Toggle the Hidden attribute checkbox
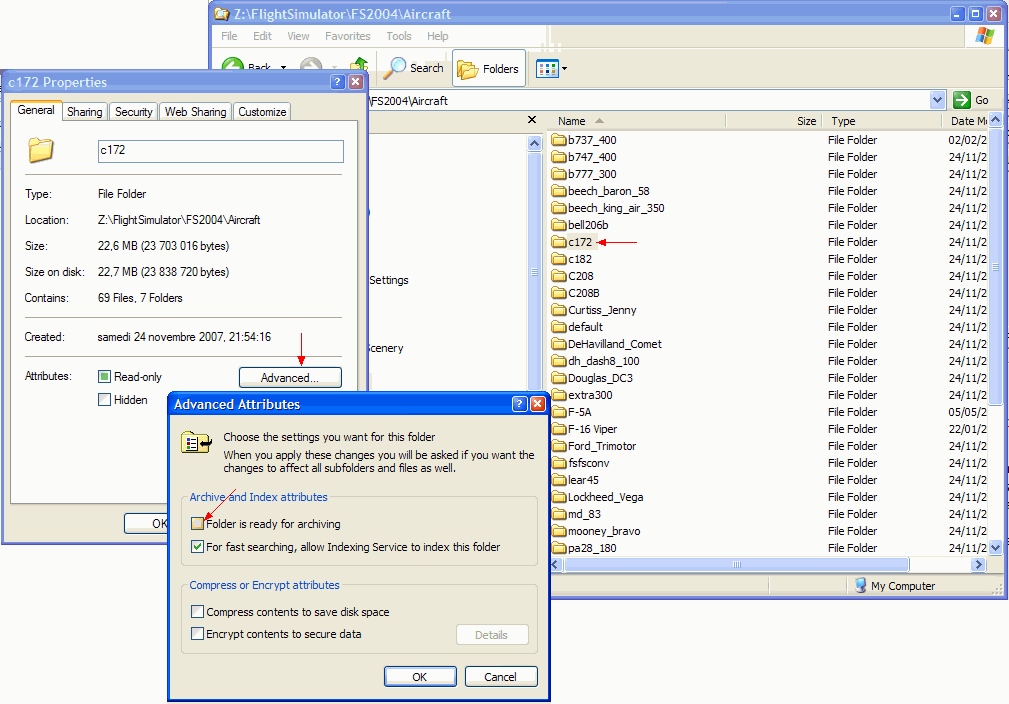Screen dimensions: 1009x704 104,400
